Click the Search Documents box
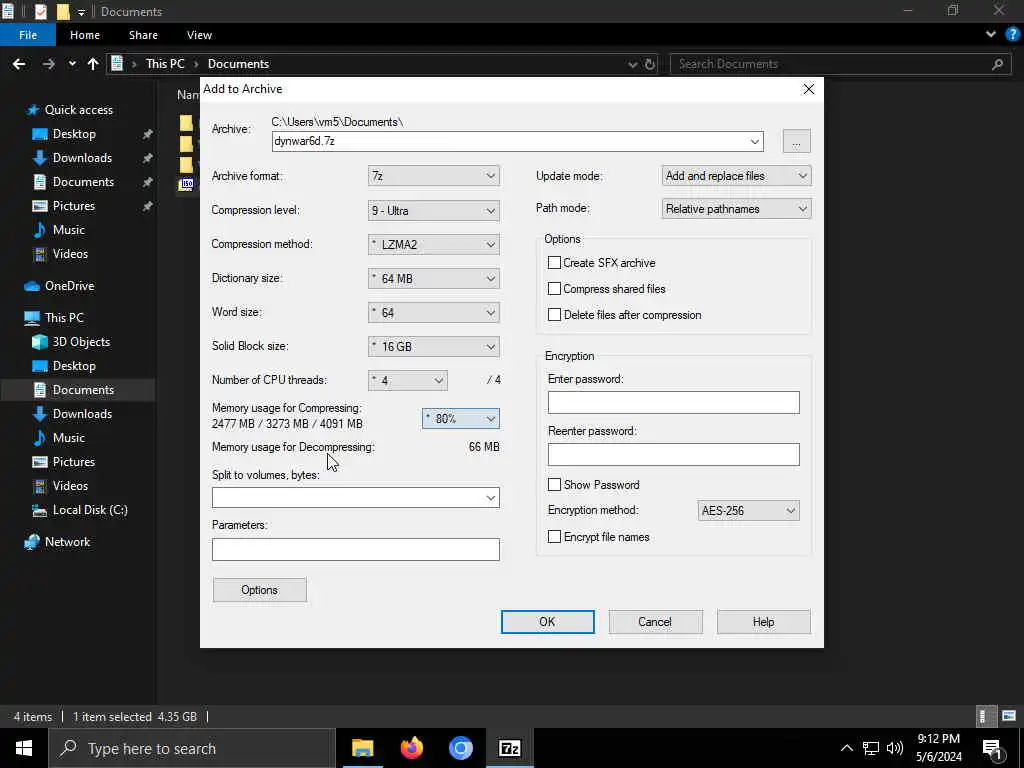 tap(840, 64)
